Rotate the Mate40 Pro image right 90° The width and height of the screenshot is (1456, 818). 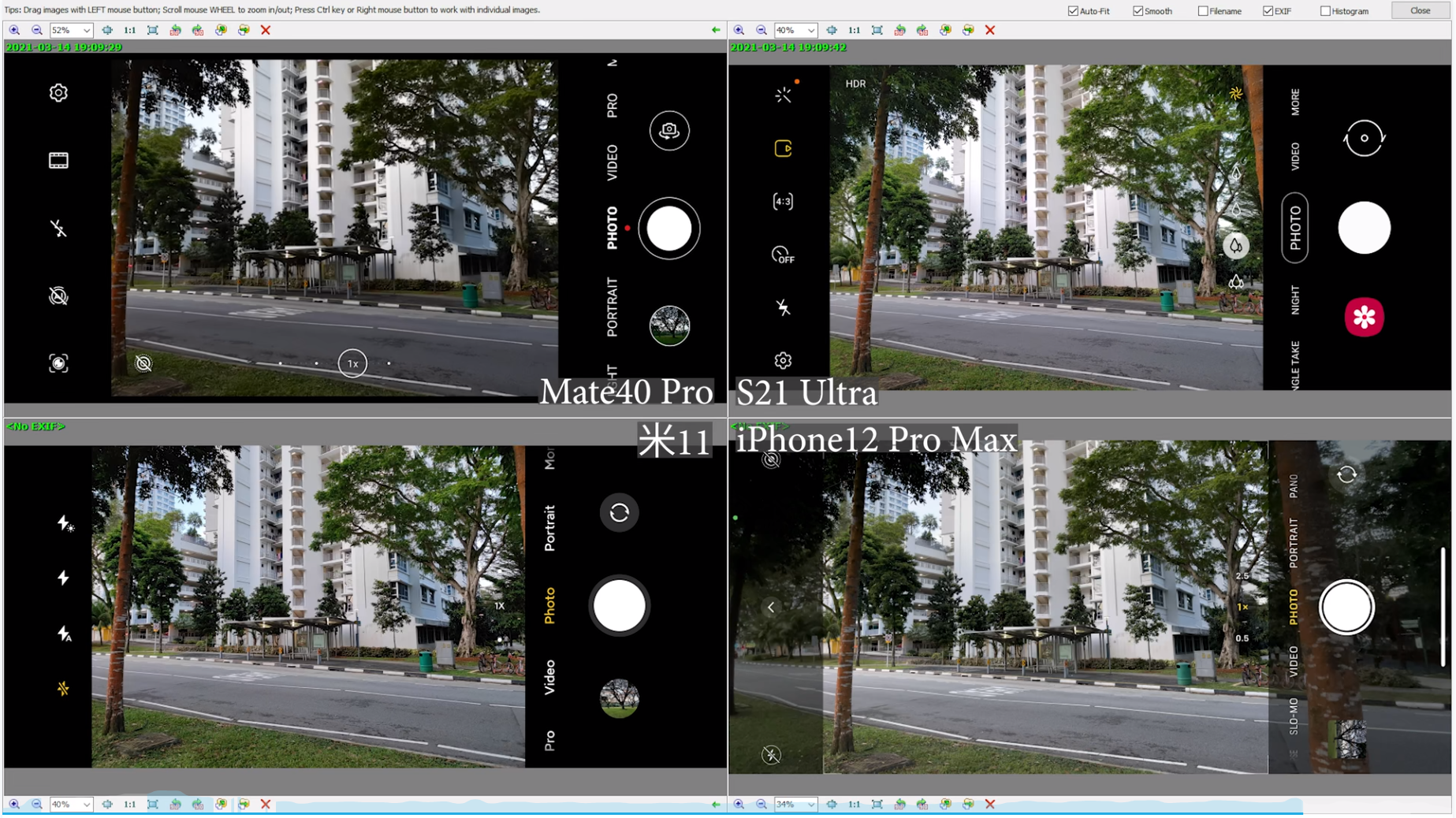coord(198,30)
